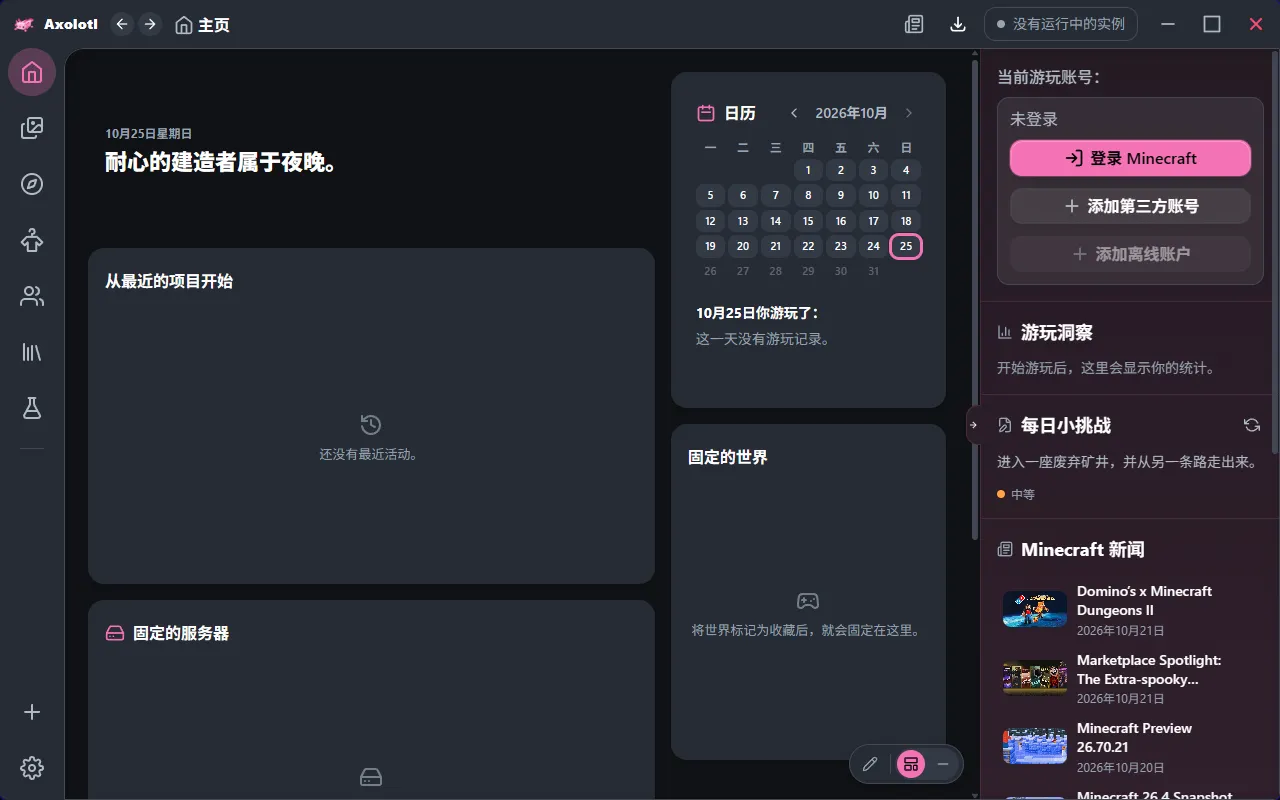Click the 游玩洞察 section header

1056,333
